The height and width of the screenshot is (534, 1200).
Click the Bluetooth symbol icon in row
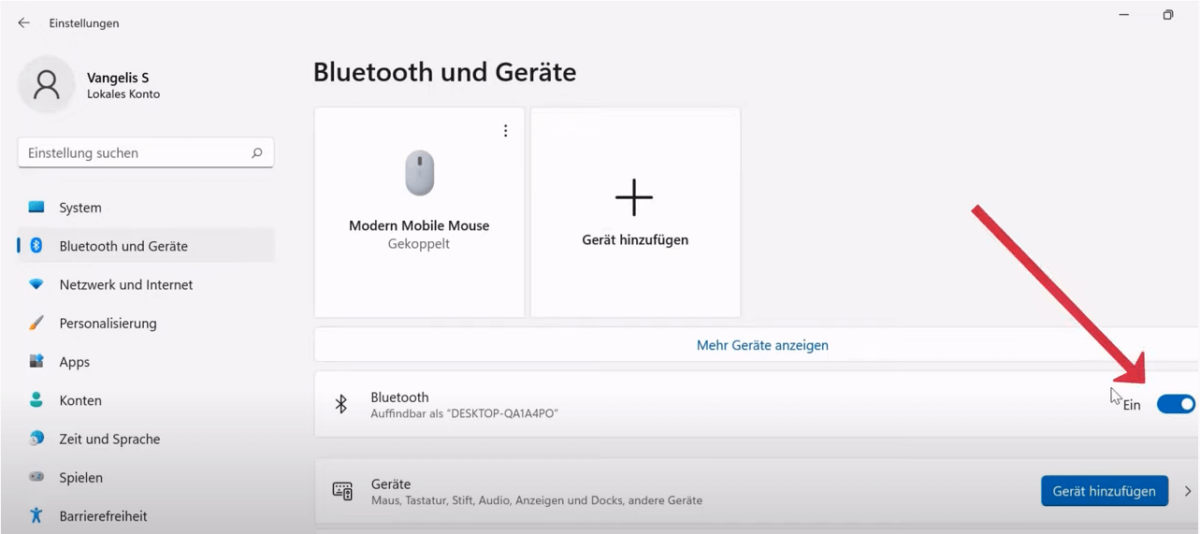point(340,404)
